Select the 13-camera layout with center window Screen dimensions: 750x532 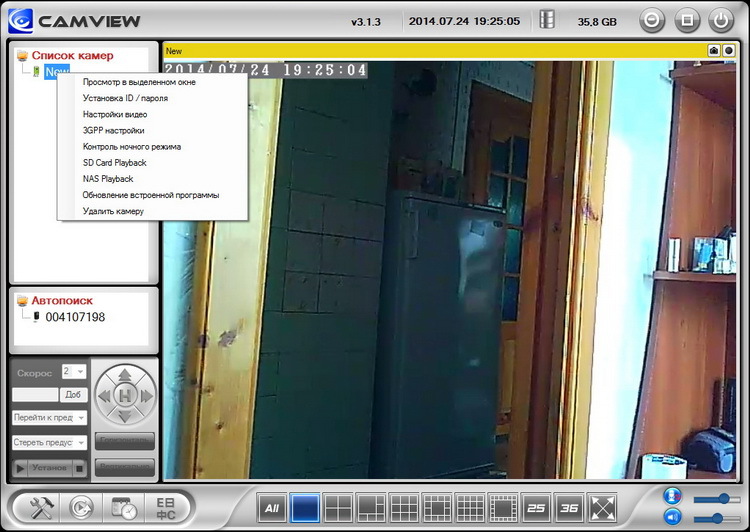click(x=437, y=508)
